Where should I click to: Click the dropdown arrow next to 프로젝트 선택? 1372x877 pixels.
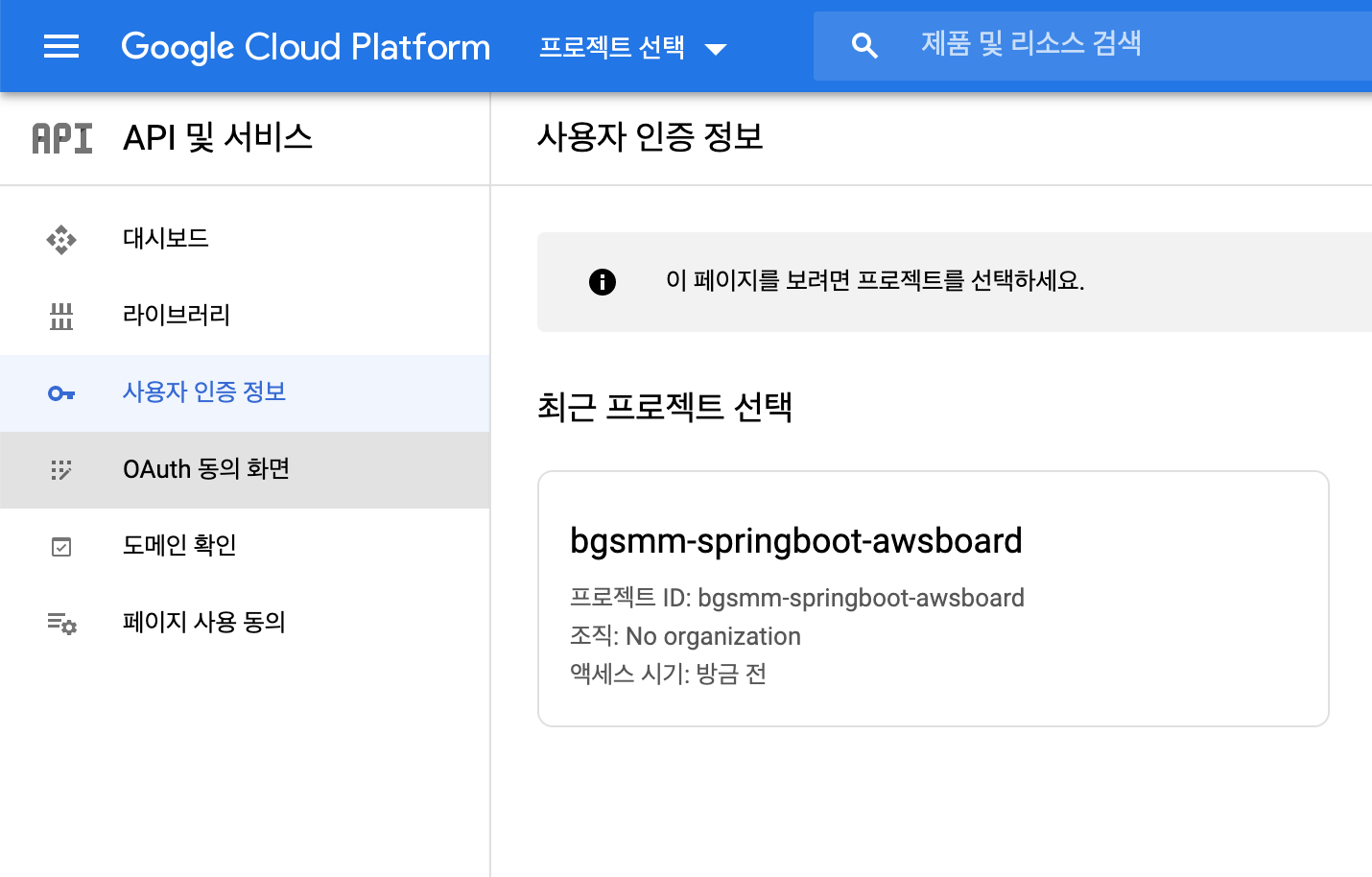click(x=716, y=49)
